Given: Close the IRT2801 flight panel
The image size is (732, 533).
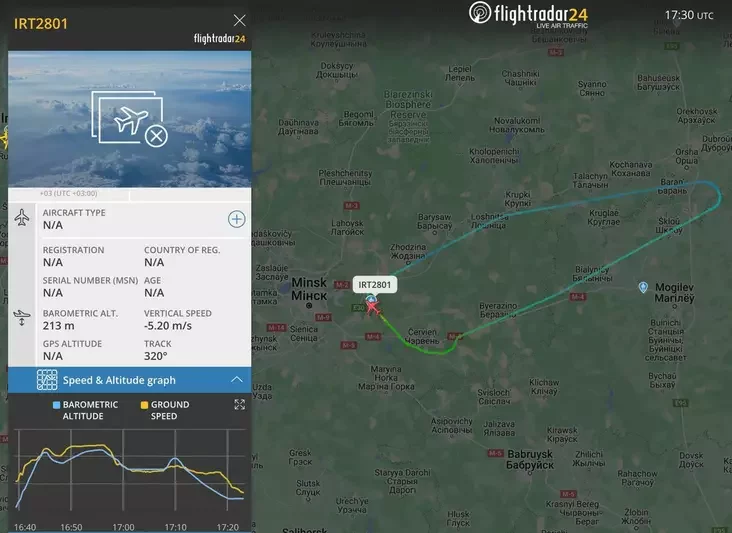Looking at the screenshot, I should [x=239, y=20].
